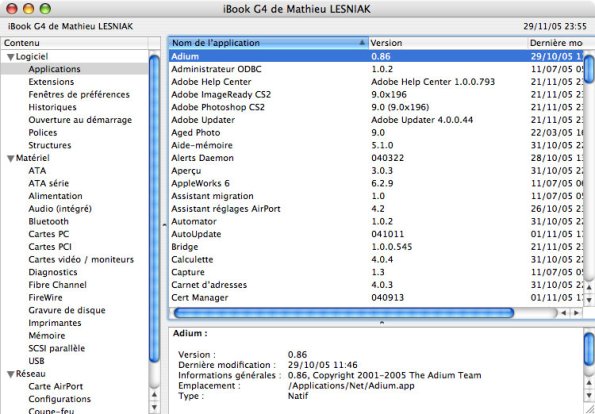Viewport: 595px width, 414px height.
Task: Select Cartes PCI in the sidebar
Action: point(50,247)
